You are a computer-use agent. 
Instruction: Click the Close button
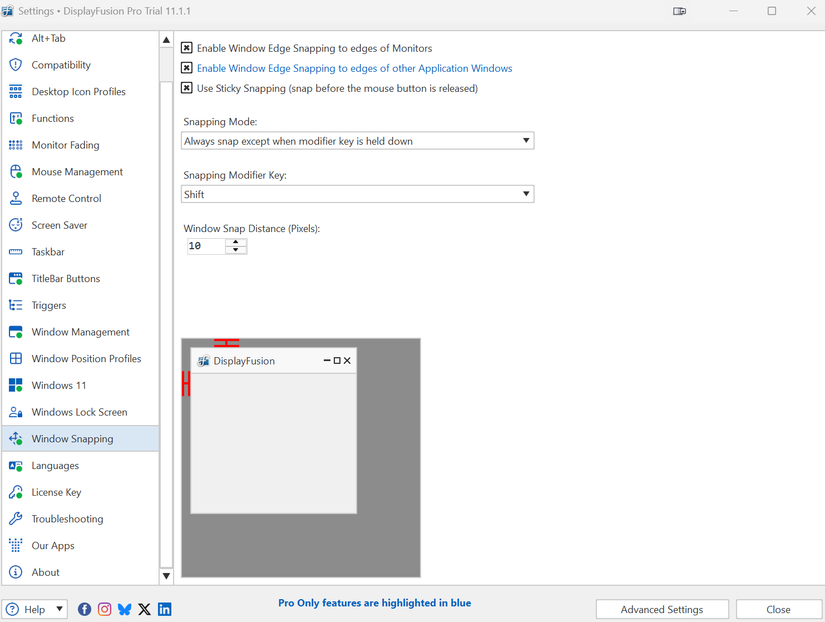tap(779, 609)
